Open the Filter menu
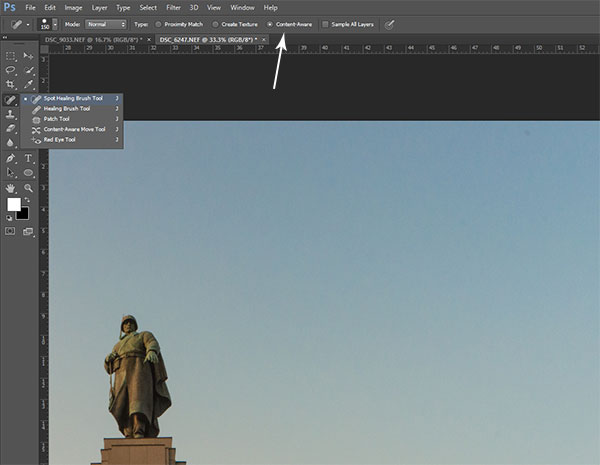 174,7
